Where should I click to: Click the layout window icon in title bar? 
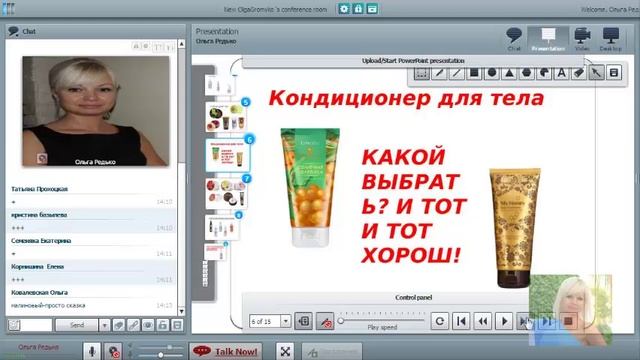[x=372, y=9]
